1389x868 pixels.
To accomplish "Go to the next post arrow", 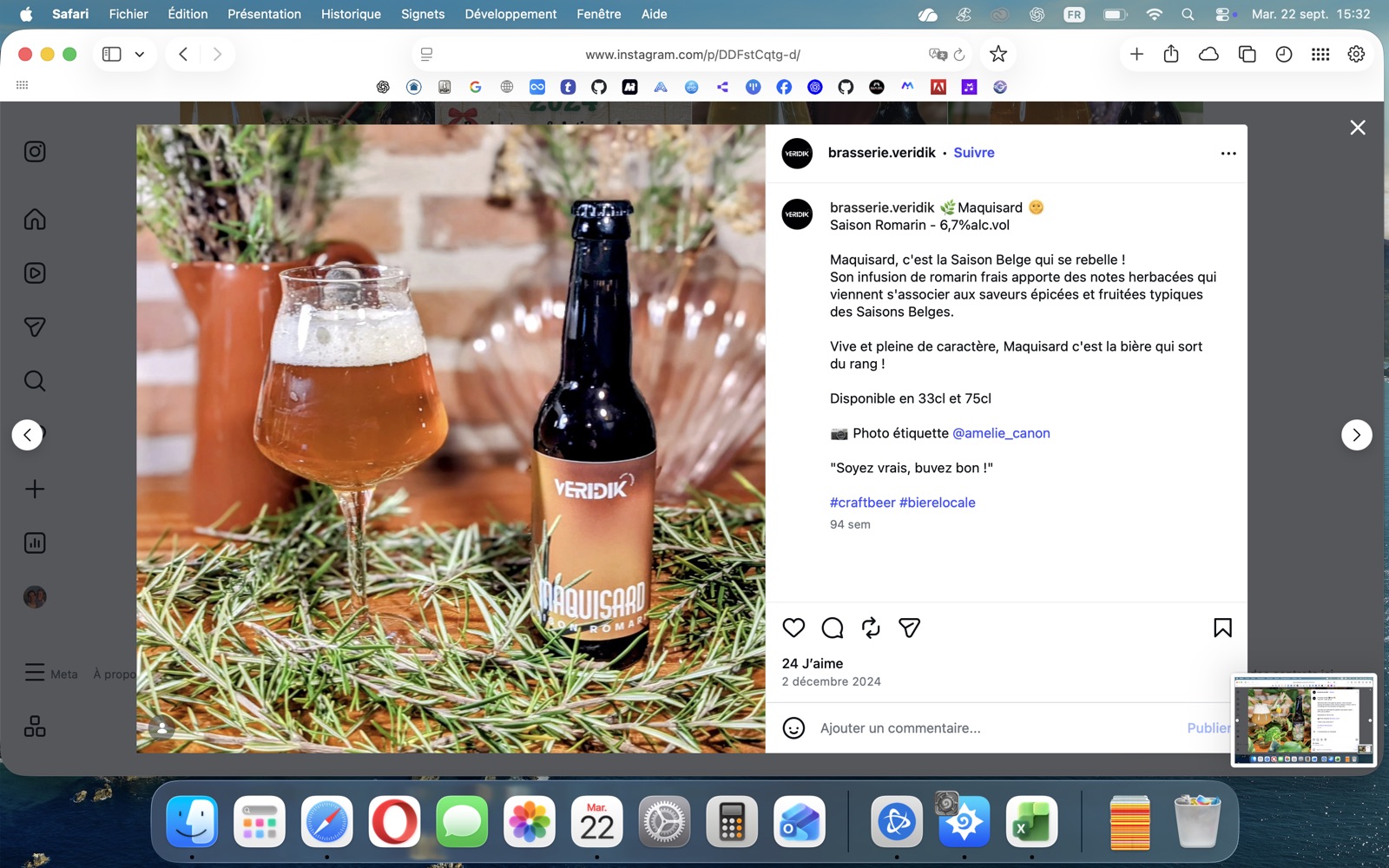I will pyautogui.click(x=1357, y=435).
